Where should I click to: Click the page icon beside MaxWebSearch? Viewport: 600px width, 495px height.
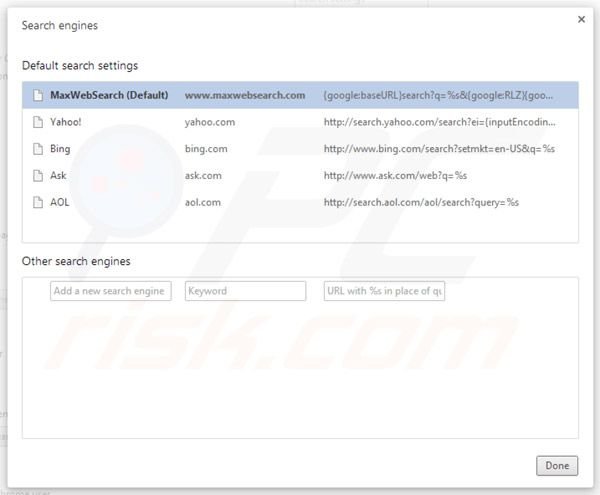click(x=38, y=95)
